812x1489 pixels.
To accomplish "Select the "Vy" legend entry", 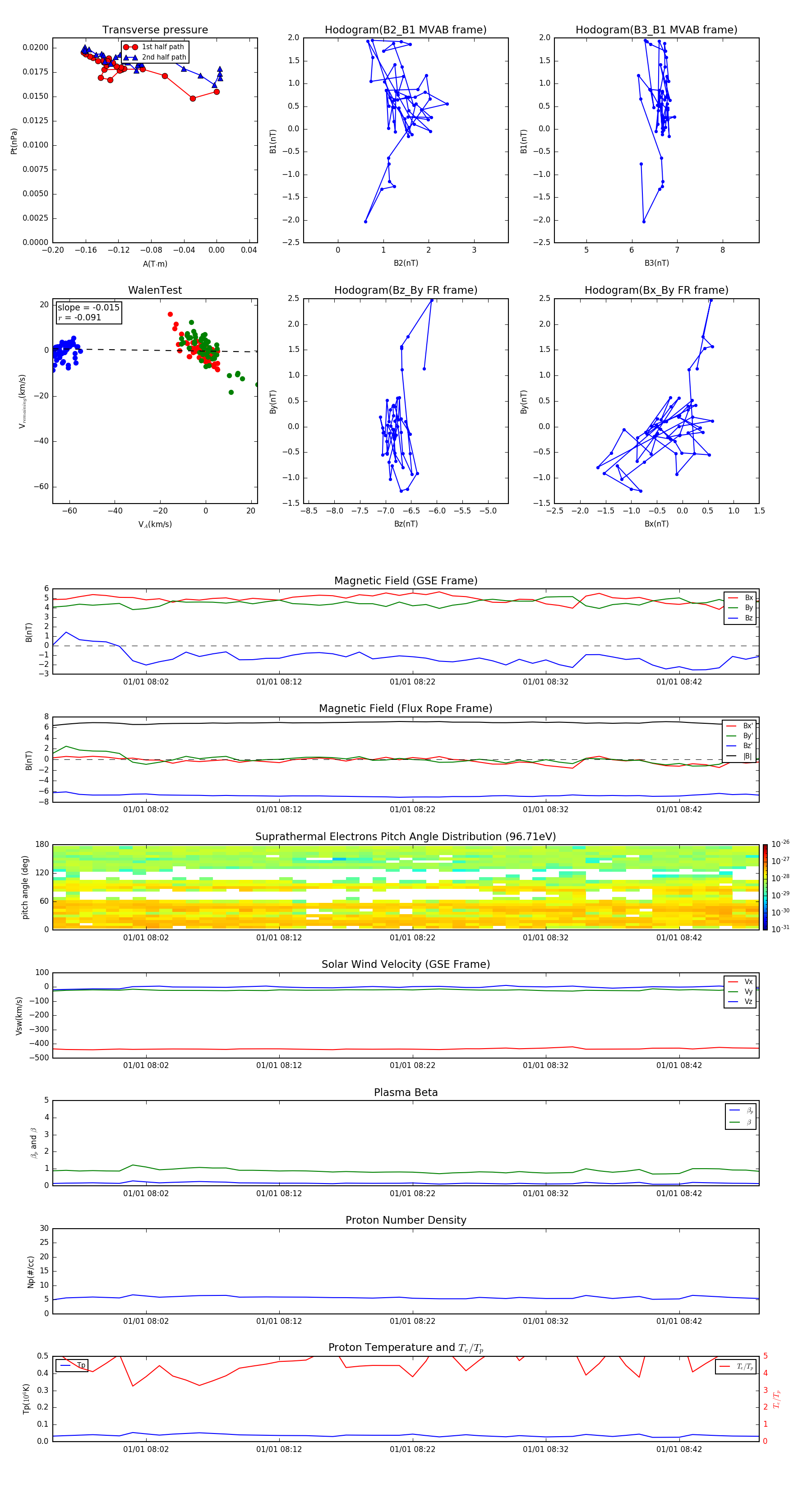I will pyautogui.click(x=740, y=991).
